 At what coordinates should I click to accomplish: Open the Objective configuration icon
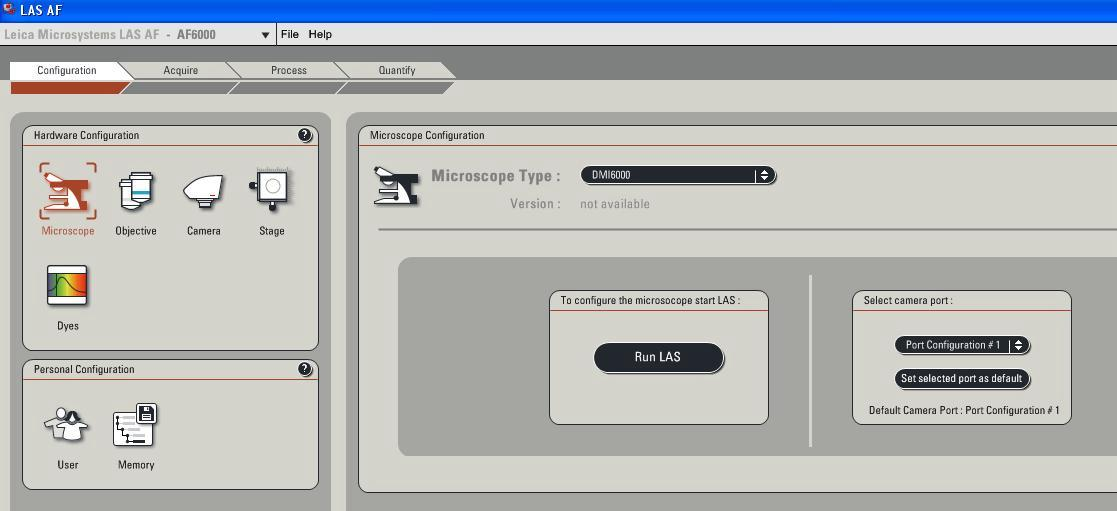(135, 191)
